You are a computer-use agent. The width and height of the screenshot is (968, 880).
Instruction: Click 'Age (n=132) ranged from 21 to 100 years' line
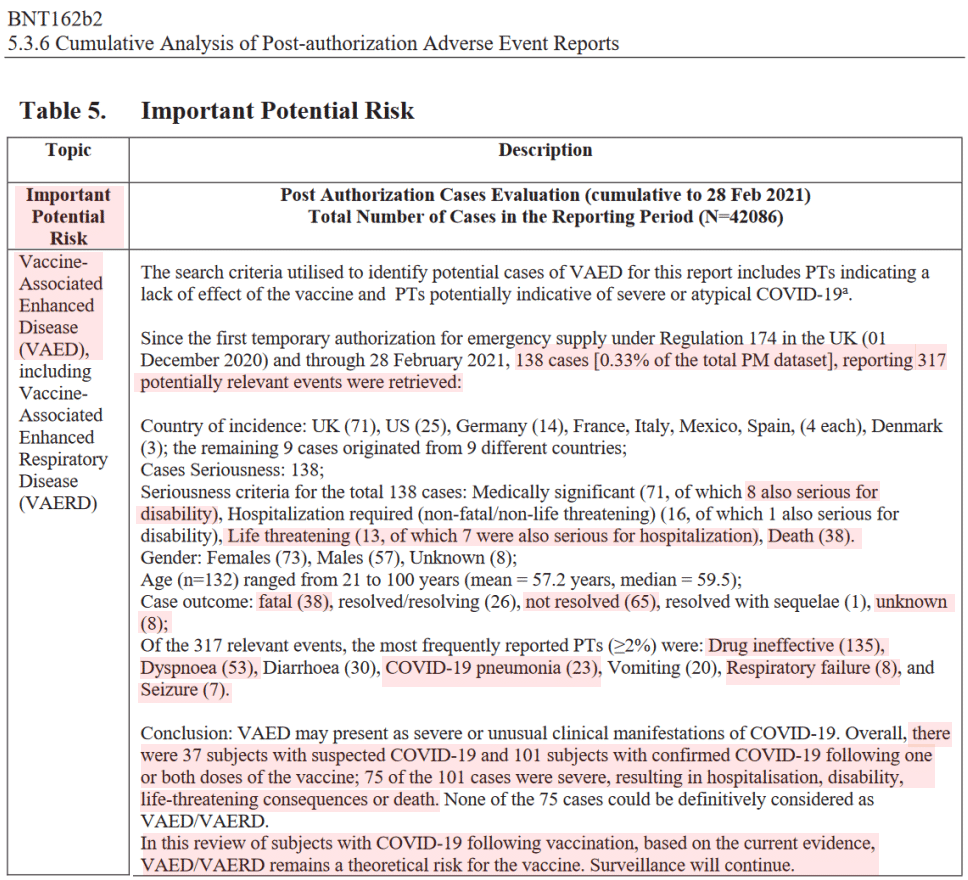pyautogui.click(x=441, y=580)
